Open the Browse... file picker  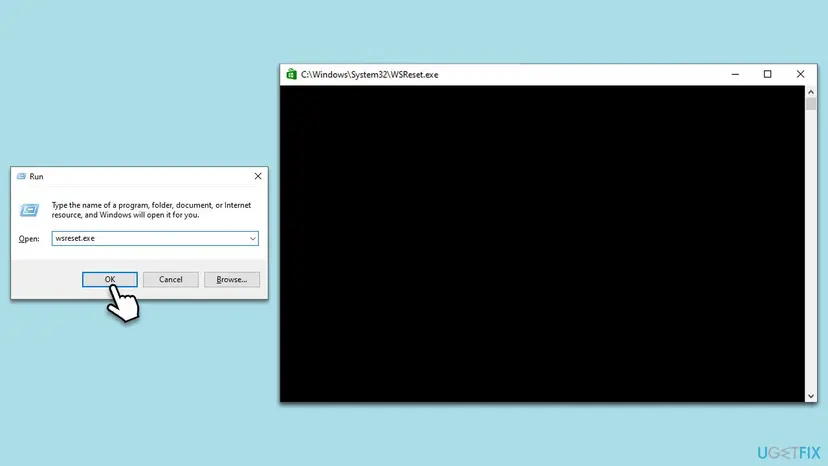tap(231, 279)
